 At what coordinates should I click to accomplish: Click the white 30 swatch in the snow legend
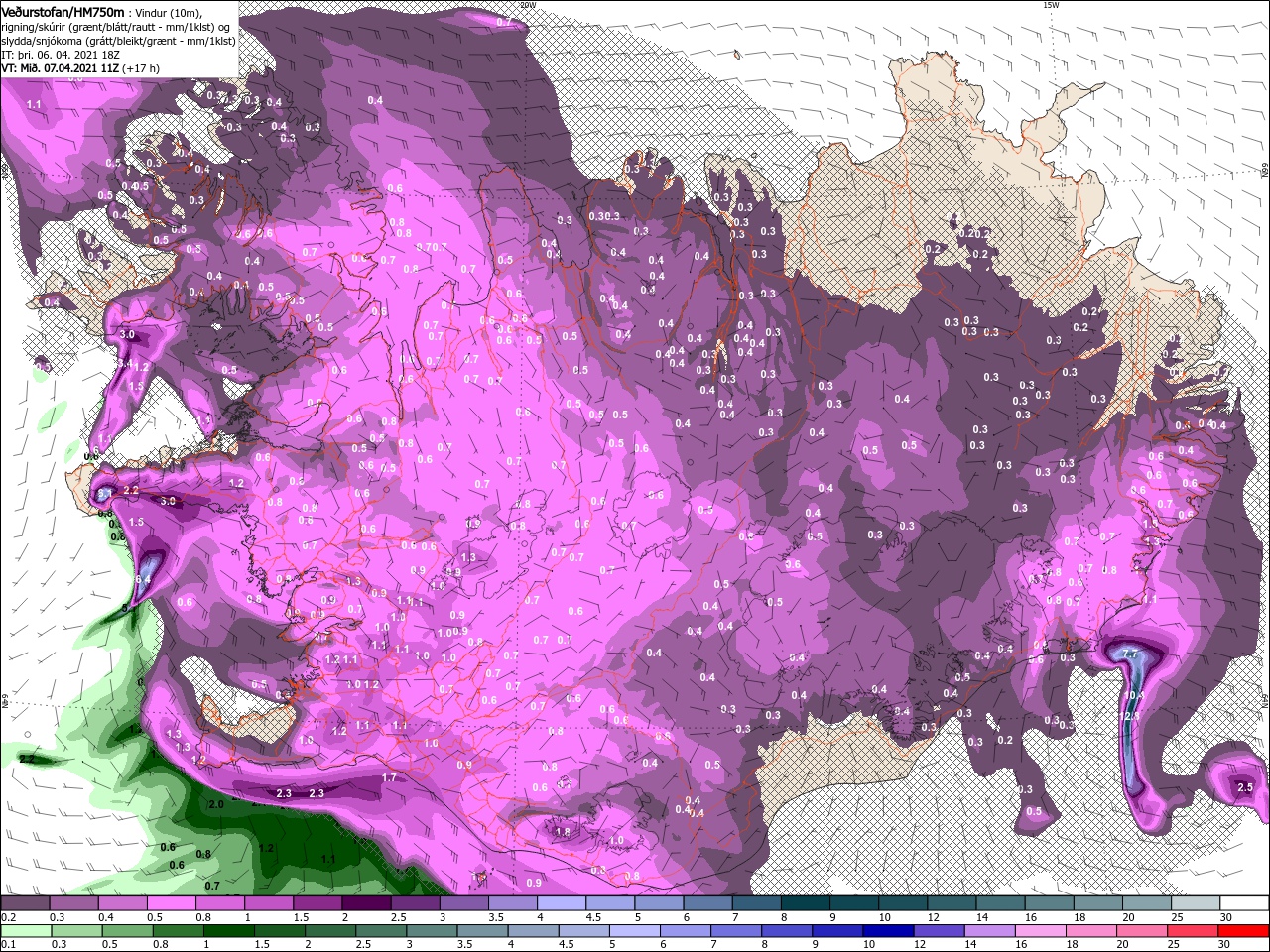click(1244, 903)
